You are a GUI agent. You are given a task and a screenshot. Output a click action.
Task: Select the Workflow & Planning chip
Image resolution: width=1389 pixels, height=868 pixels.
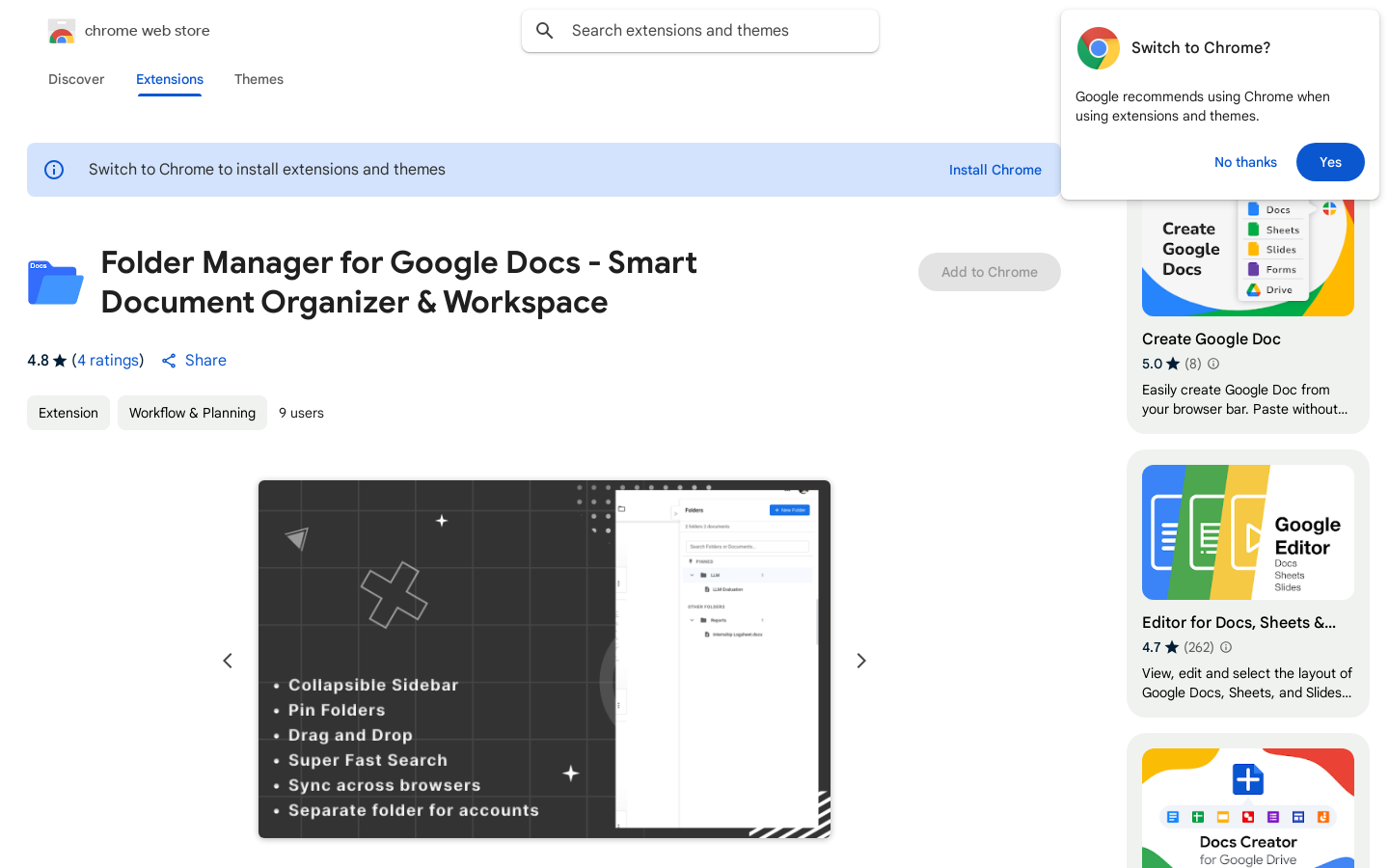point(192,413)
